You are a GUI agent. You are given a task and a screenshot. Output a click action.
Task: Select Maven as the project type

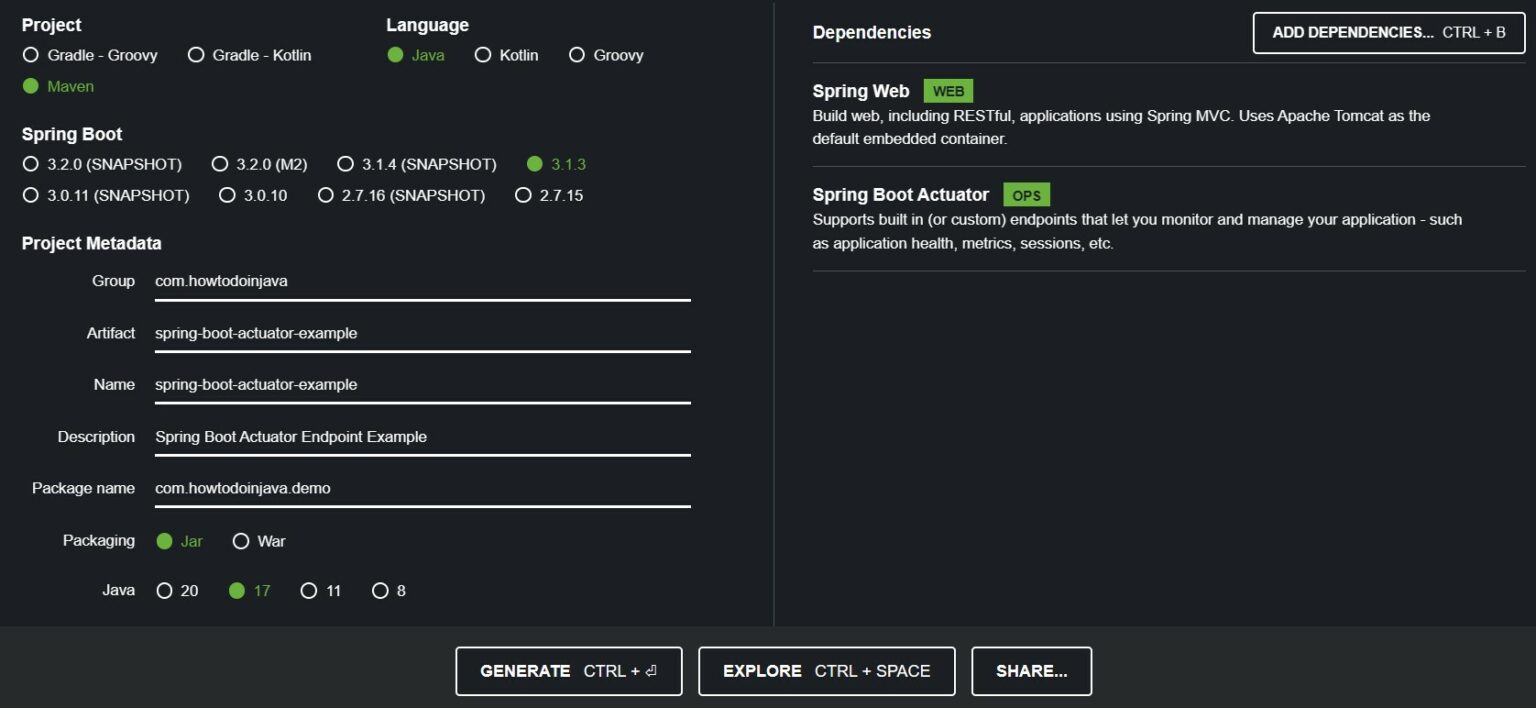(31, 86)
